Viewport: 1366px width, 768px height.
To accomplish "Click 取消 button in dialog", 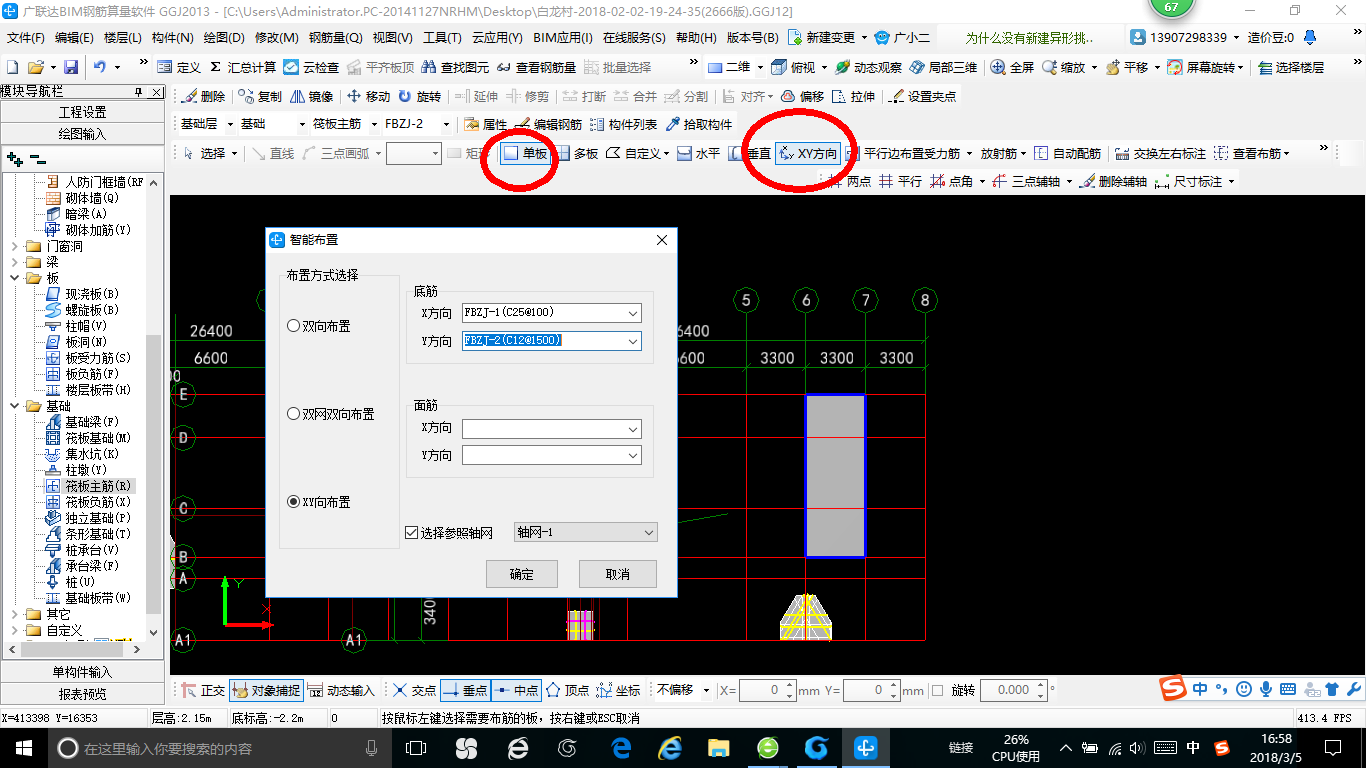I will pyautogui.click(x=618, y=574).
